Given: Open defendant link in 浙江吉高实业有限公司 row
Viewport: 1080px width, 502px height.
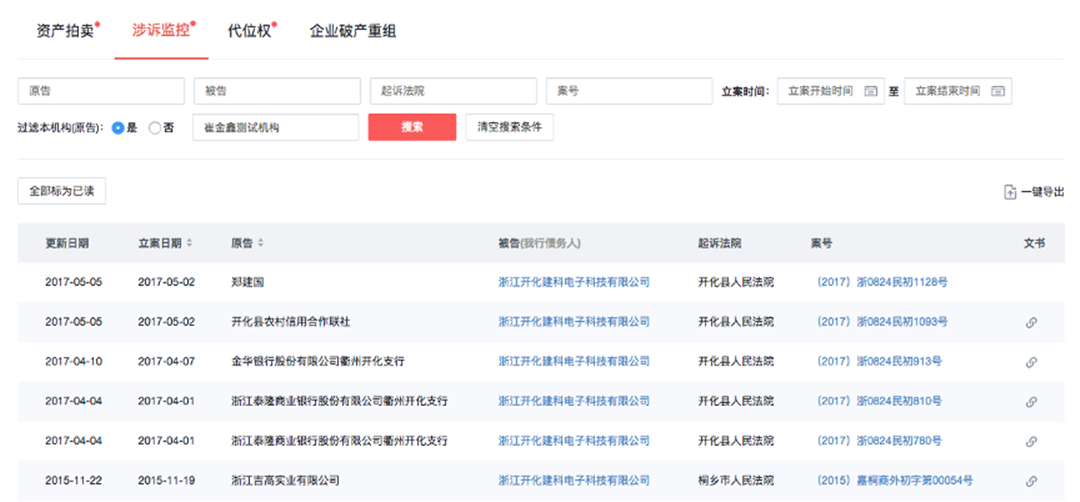Looking at the screenshot, I should tap(574, 480).
